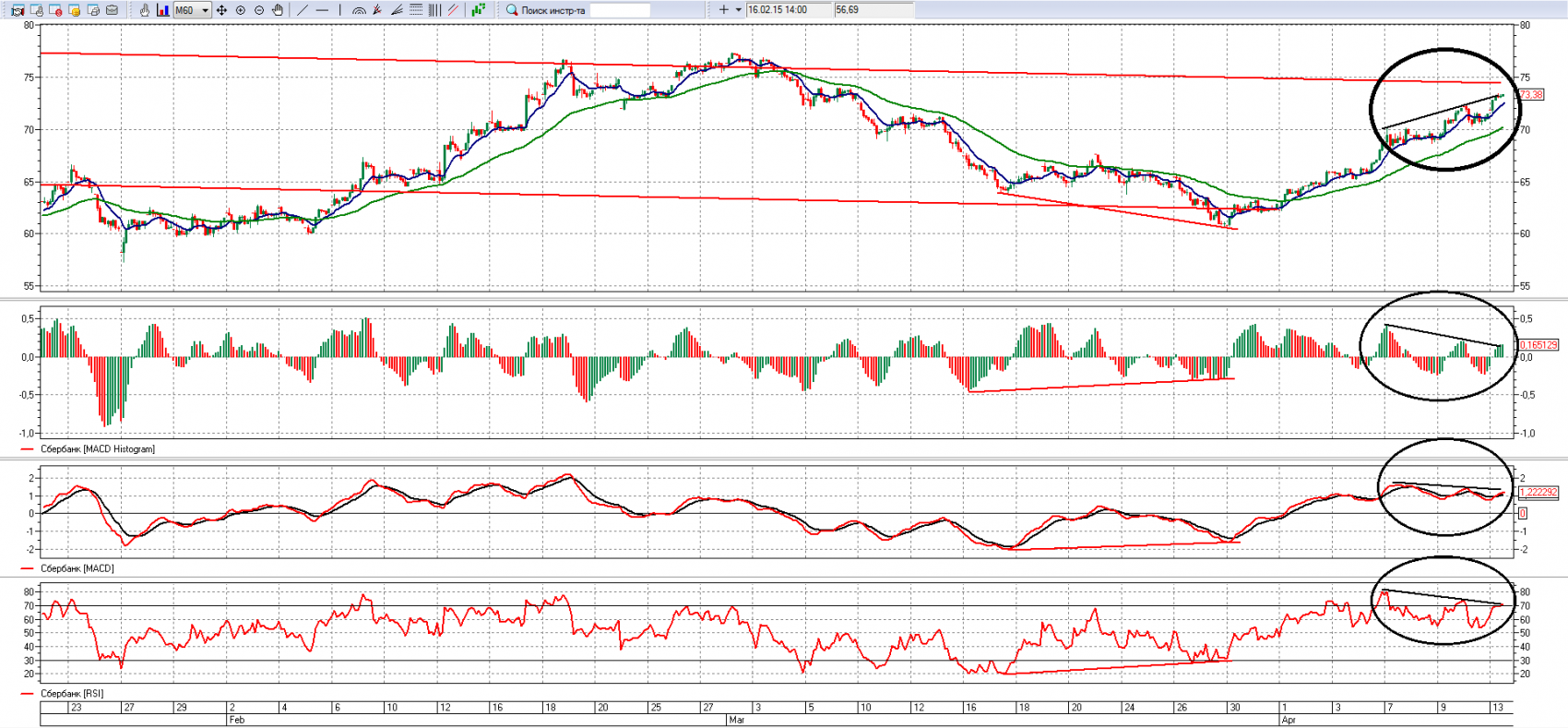The width and height of the screenshot is (1568, 728).
Task: Click the Сбербанк [MACD] legend label
Action: (77, 568)
